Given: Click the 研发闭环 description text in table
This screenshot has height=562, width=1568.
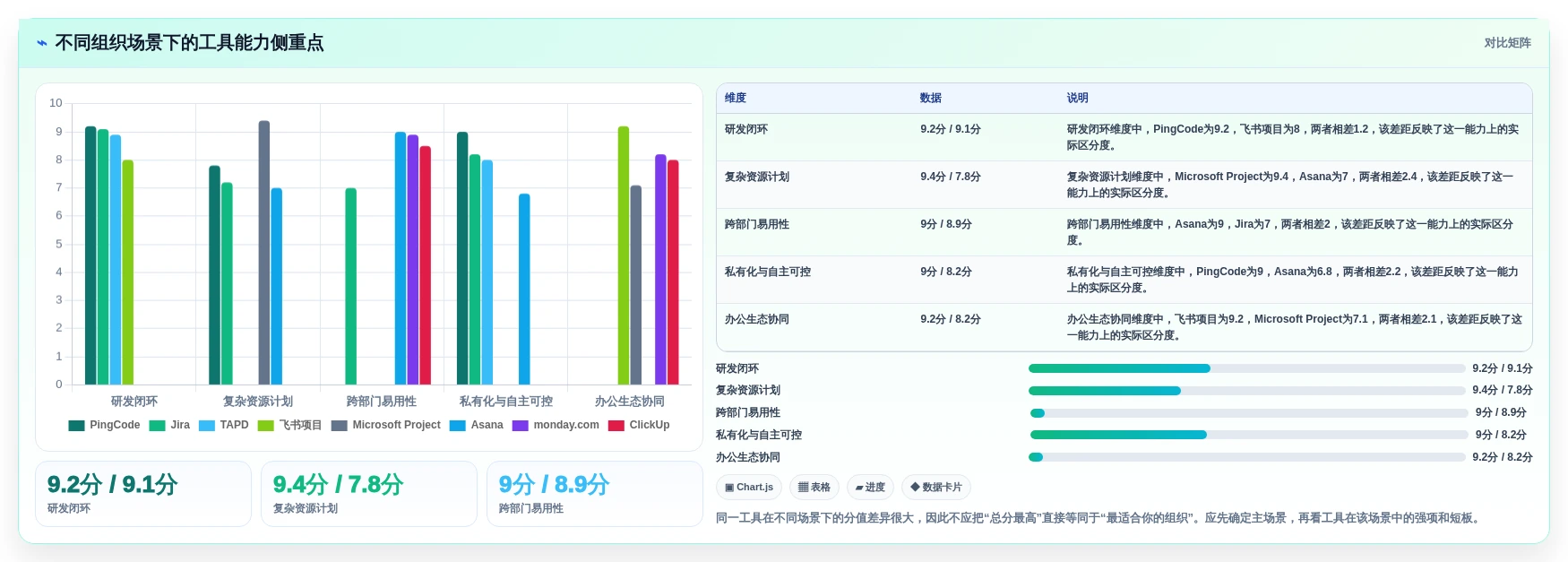Looking at the screenshot, I should pyautogui.click(x=1293, y=137).
